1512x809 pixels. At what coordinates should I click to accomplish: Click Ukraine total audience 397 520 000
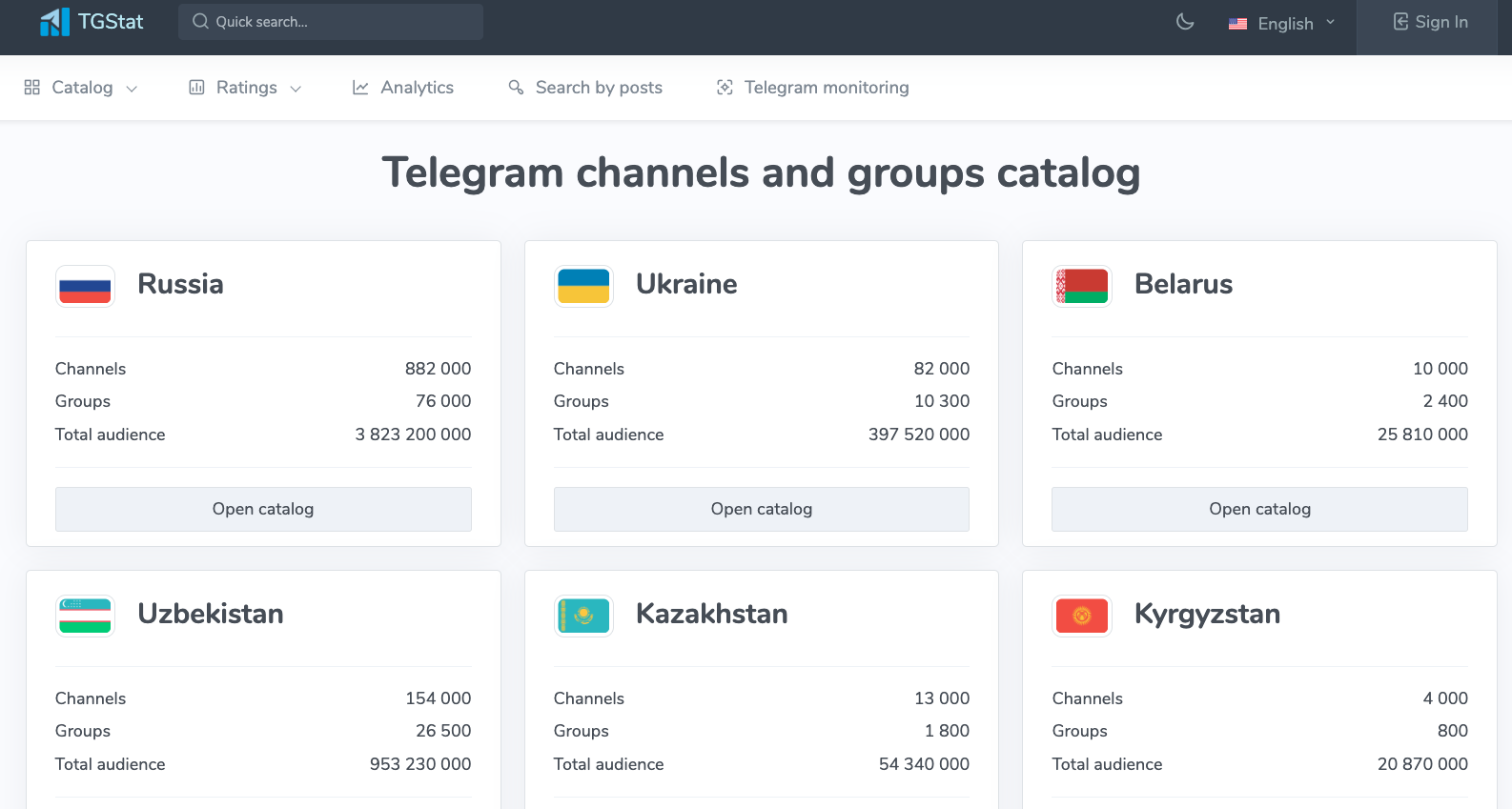919,435
